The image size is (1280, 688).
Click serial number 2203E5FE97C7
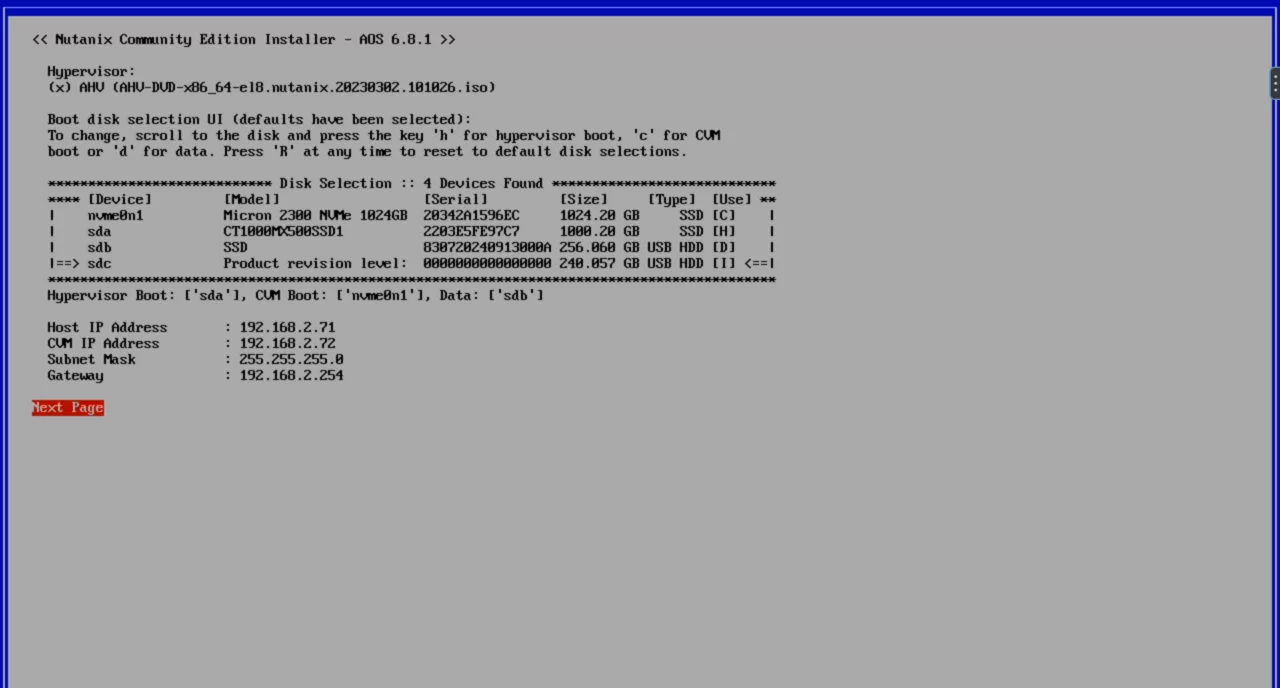pyautogui.click(x=471, y=231)
